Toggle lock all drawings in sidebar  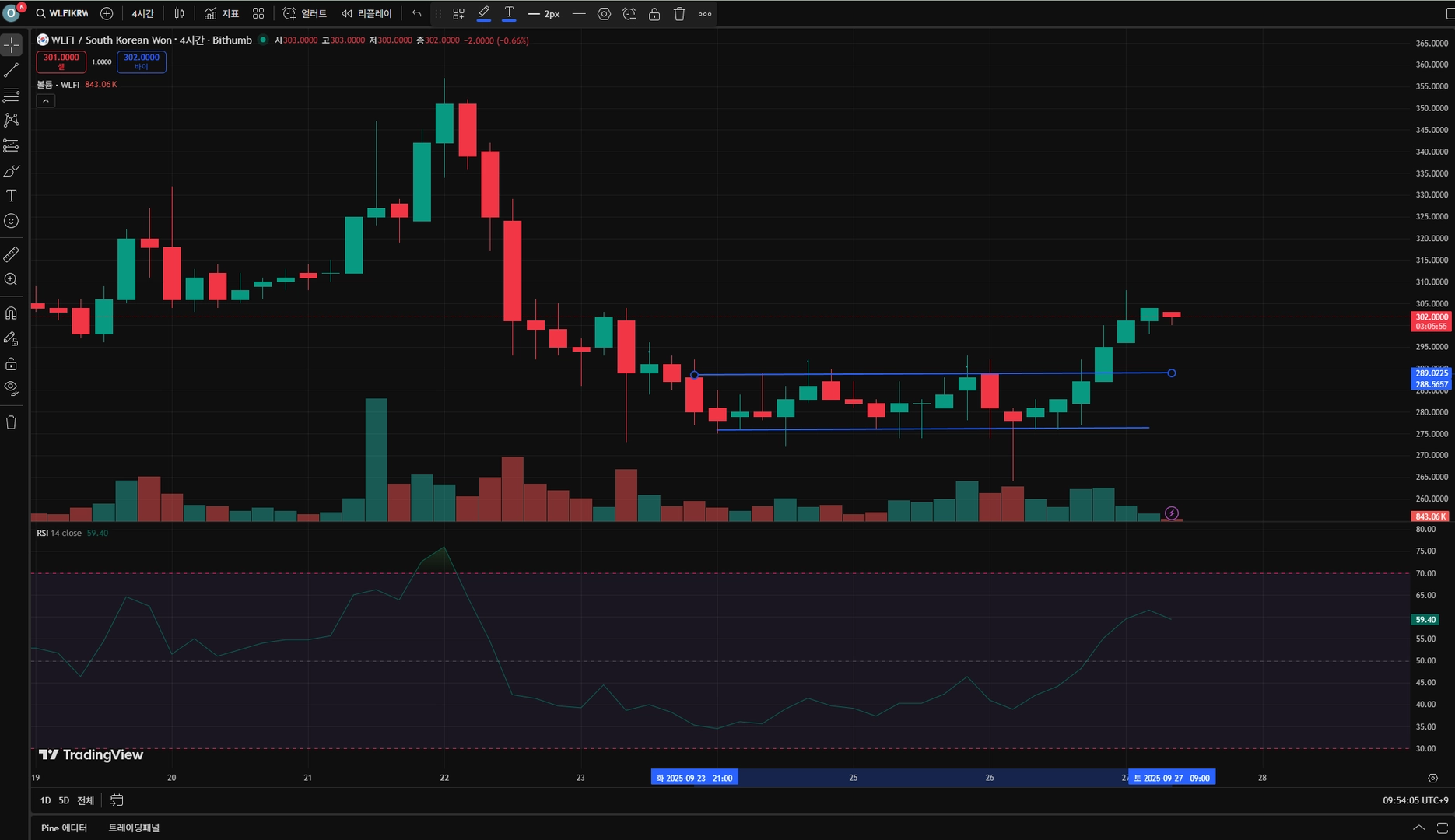coord(12,364)
